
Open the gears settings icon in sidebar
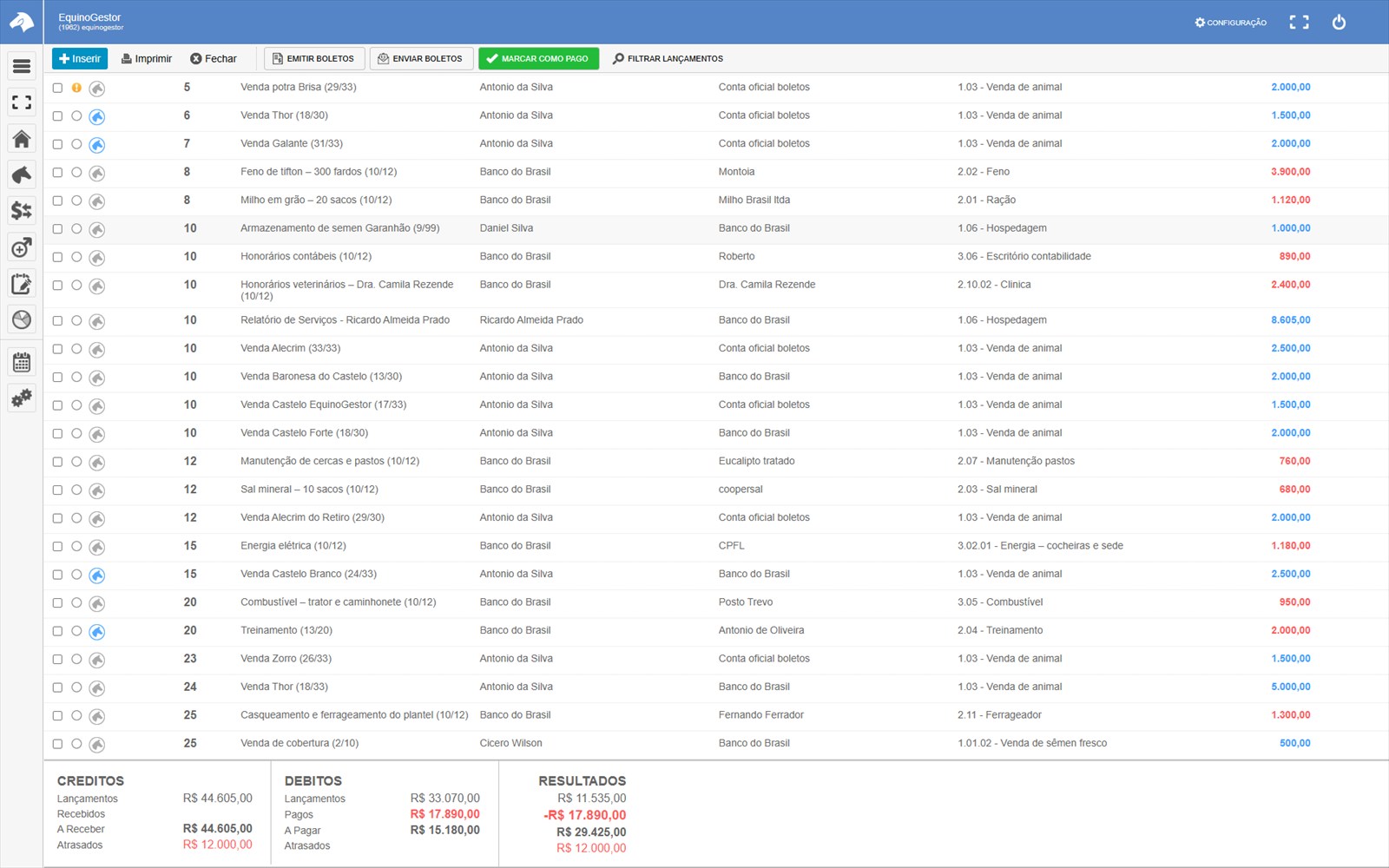[x=22, y=398]
